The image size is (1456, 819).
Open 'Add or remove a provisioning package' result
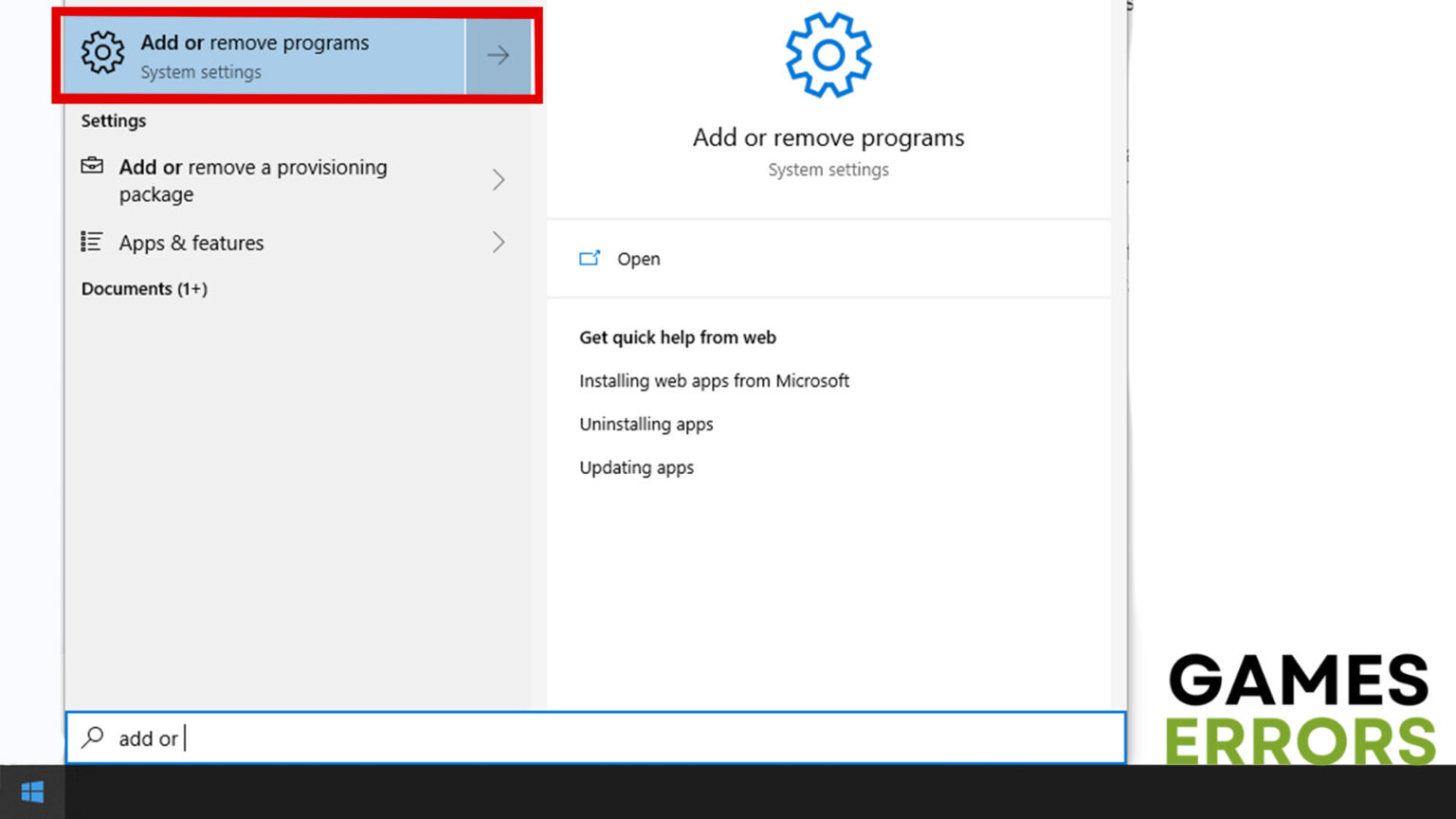tap(252, 180)
